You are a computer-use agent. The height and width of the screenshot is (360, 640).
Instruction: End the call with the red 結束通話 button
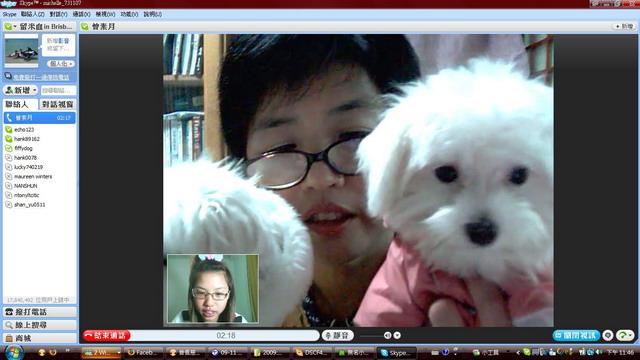107,336
